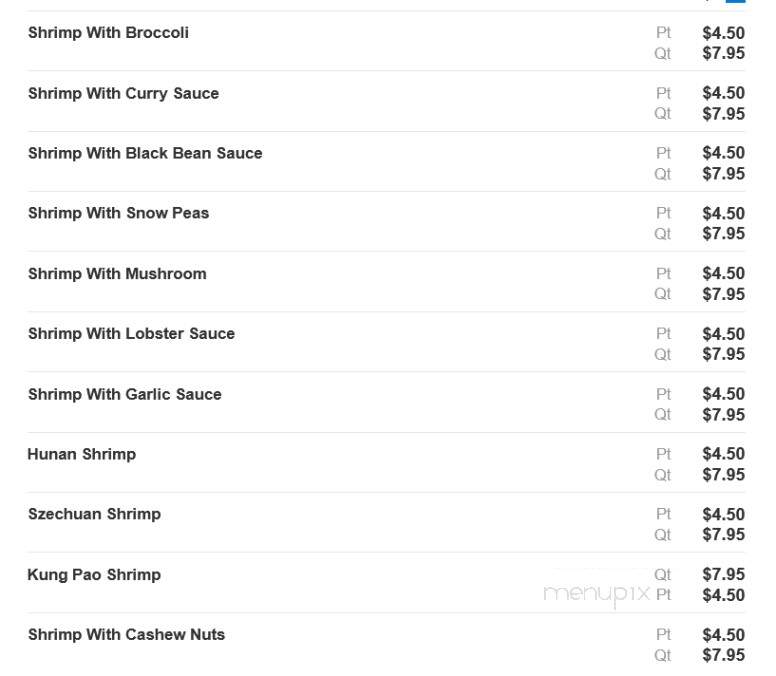
Task: Select Pt price for Shrimp With Broccoli
Action: 724,33
